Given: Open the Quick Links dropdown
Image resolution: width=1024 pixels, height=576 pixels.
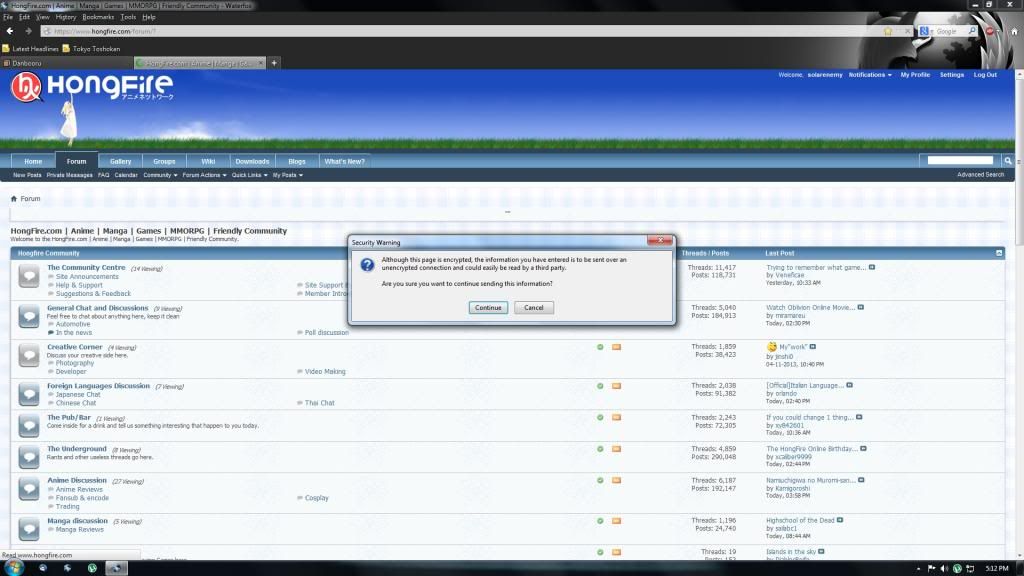Looking at the screenshot, I should [x=249, y=175].
